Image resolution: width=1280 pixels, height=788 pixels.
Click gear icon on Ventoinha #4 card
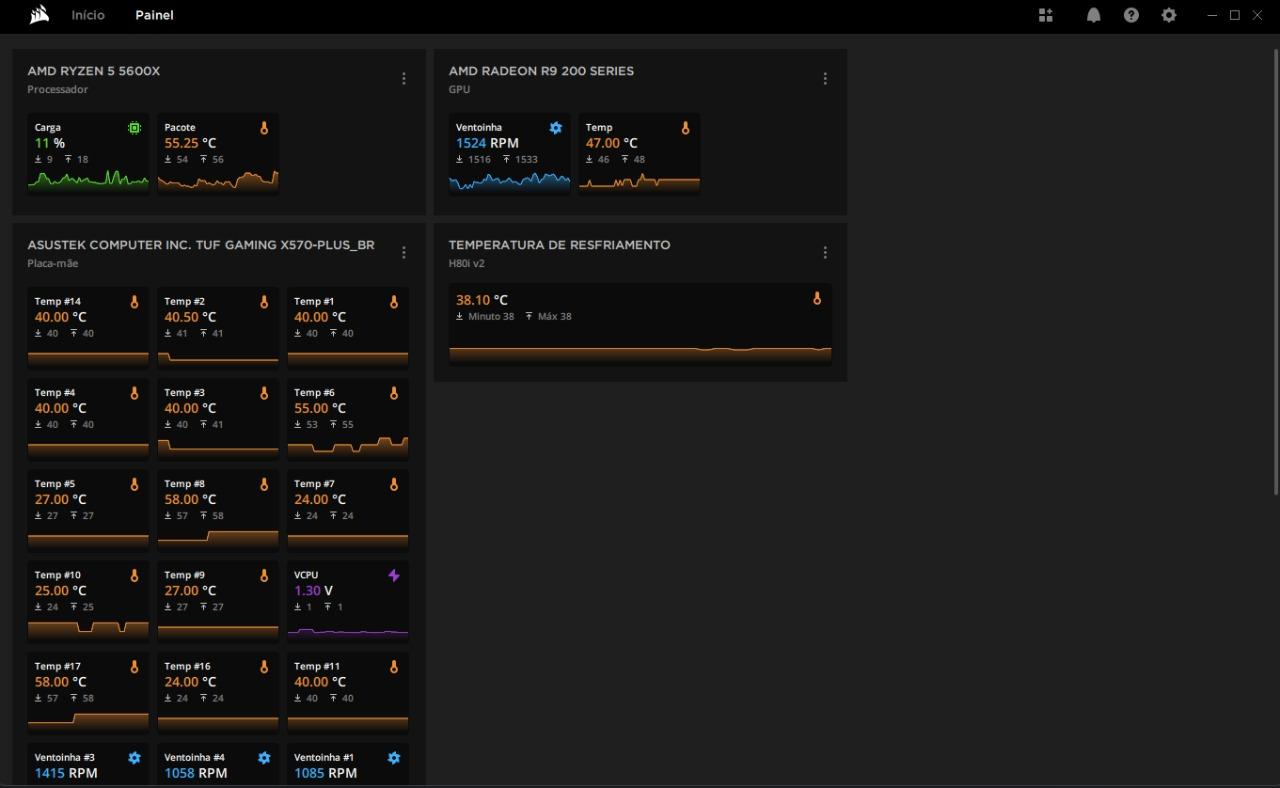tap(264, 758)
